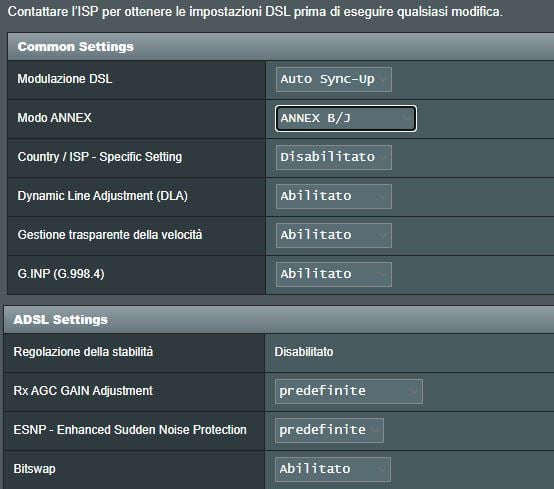Expand Country / ISP Specific Setting dropdown
The height and width of the screenshot is (489, 554).
pyautogui.click(x=334, y=157)
